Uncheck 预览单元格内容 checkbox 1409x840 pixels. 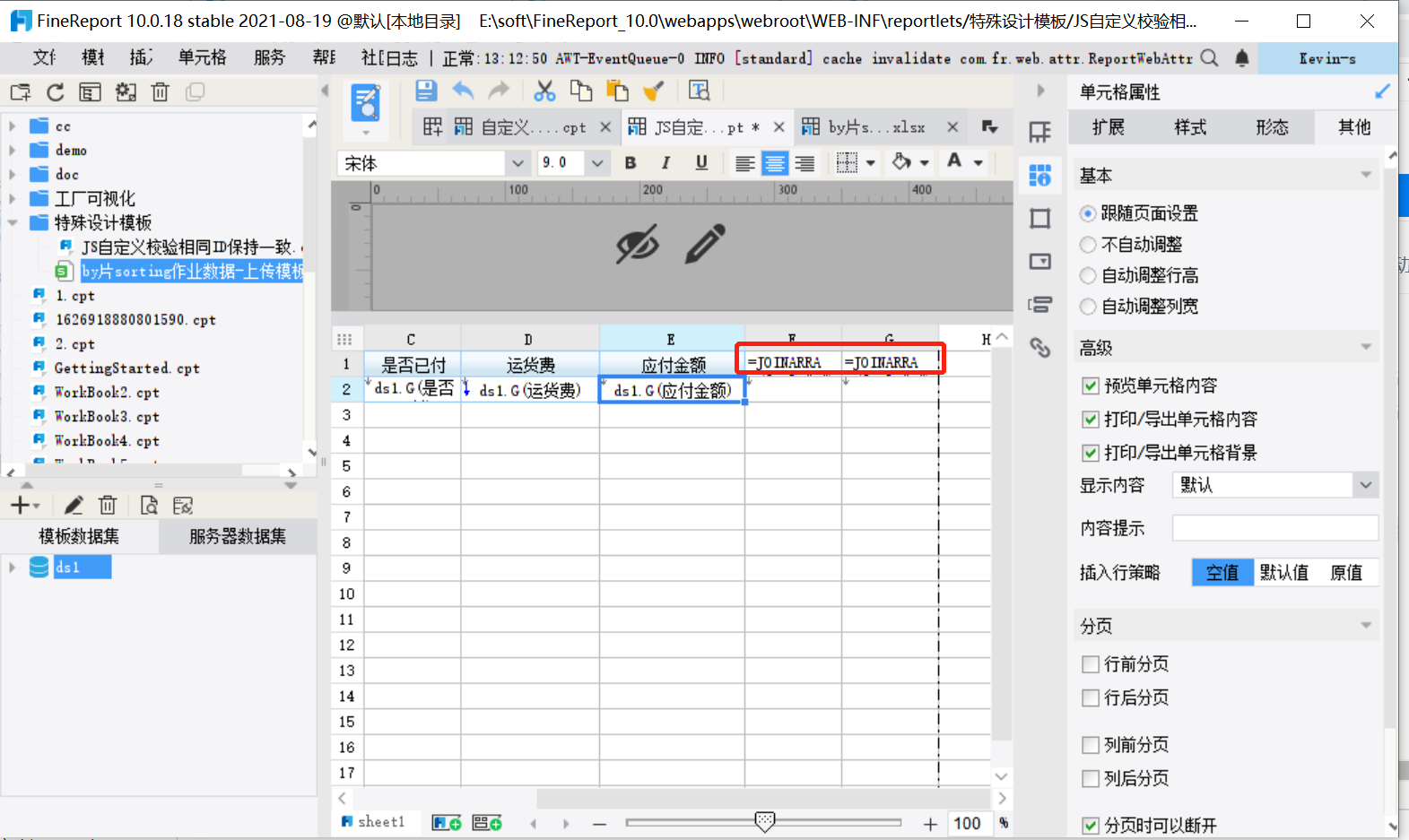coord(1091,385)
